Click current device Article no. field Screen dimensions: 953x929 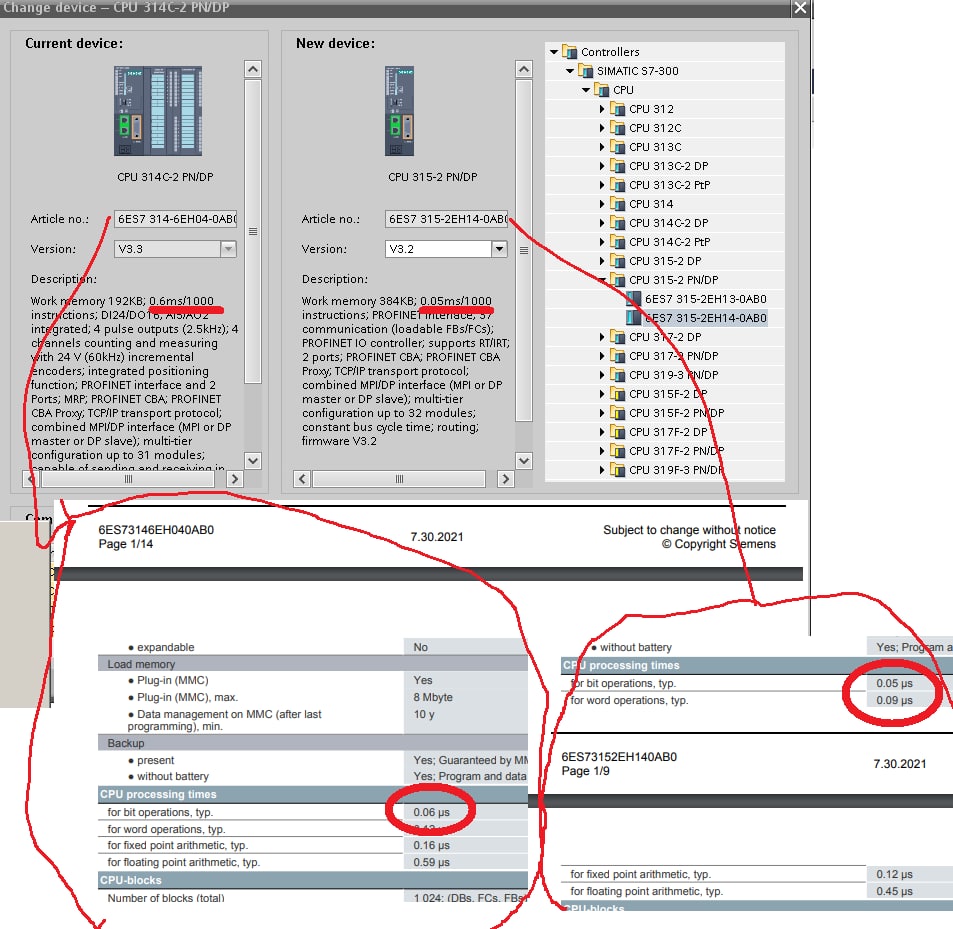tap(175, 219)
